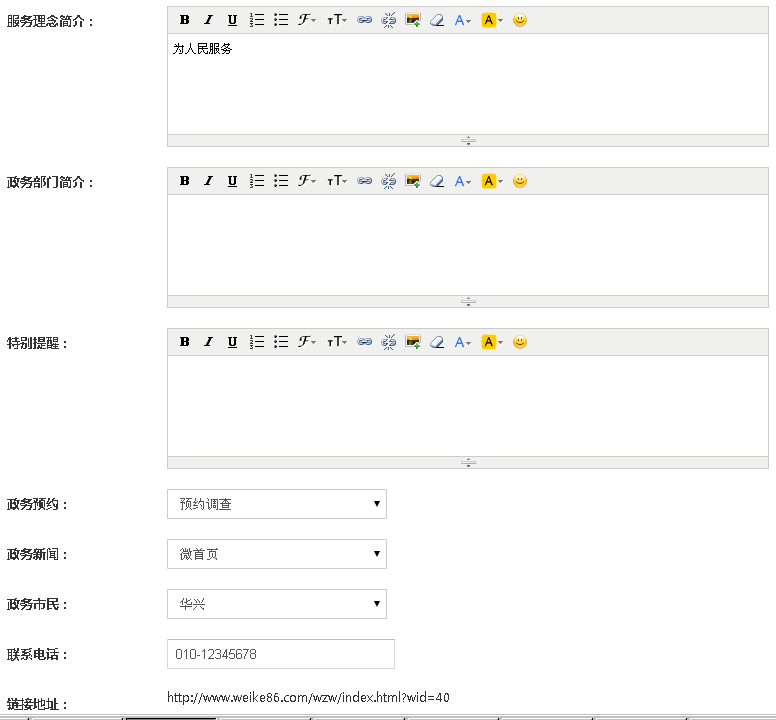Click inside the 政务部门简介 text editing area
The image size is (776, 720).
point(467,244)
